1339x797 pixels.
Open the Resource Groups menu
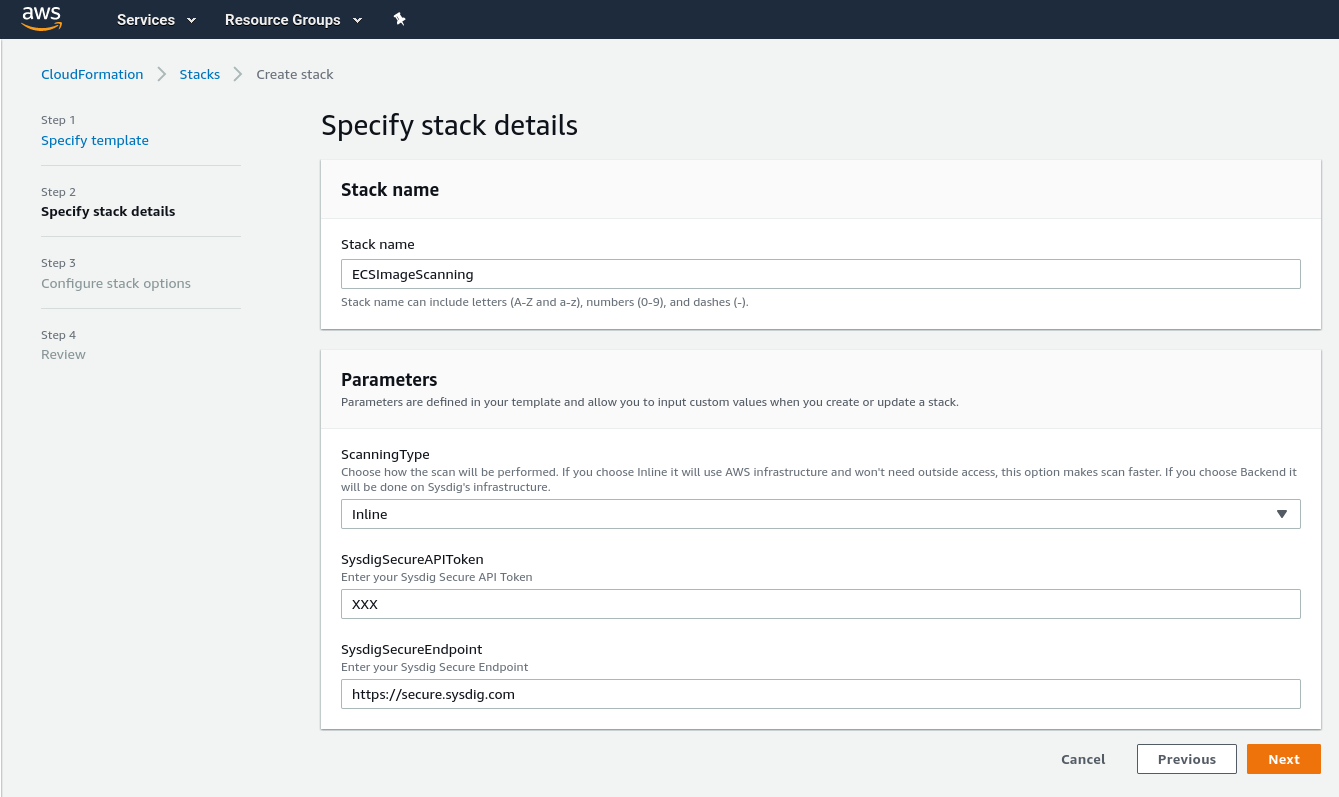(x=282, y=20)
